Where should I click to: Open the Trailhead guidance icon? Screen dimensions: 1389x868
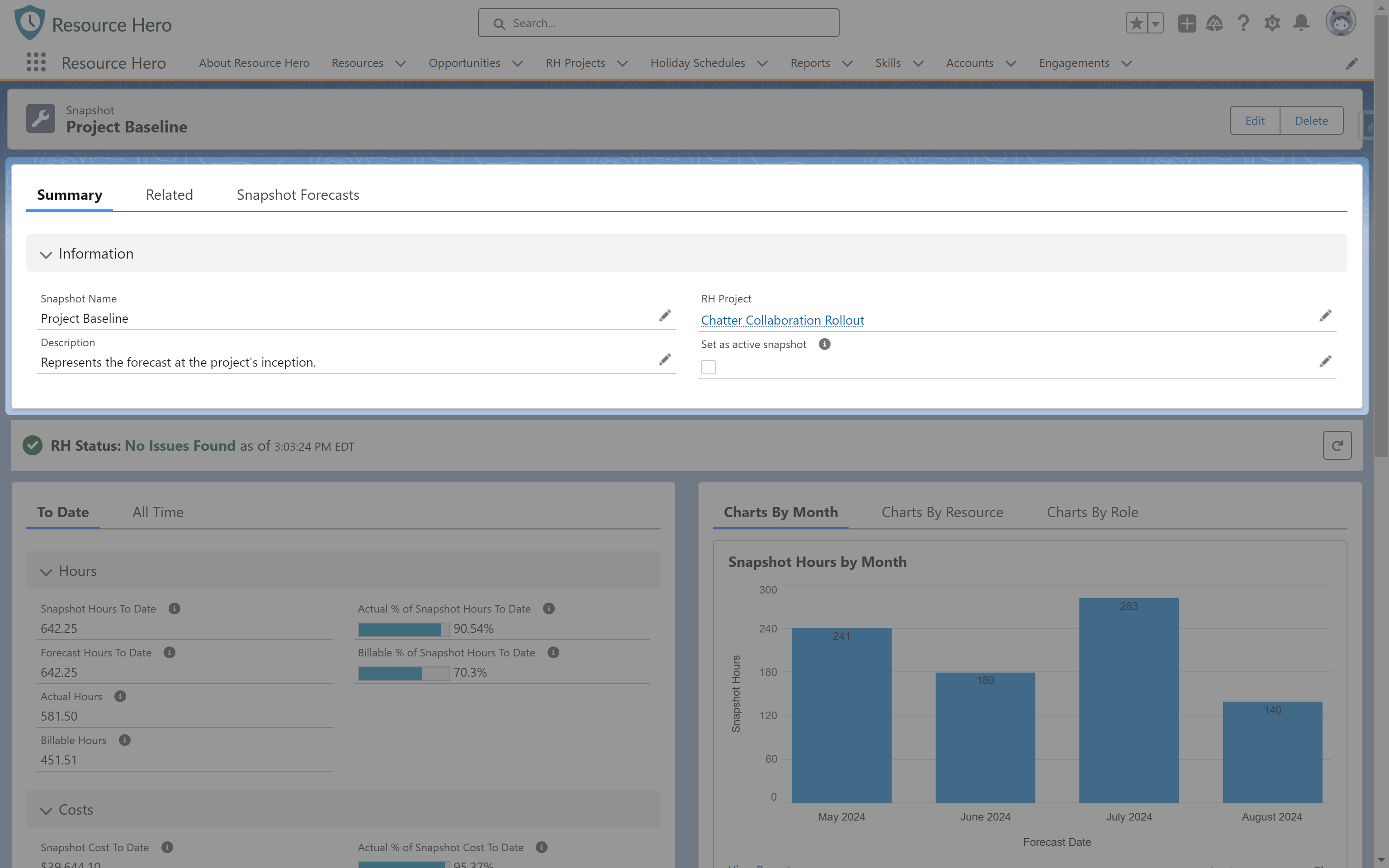(1214, 23)
